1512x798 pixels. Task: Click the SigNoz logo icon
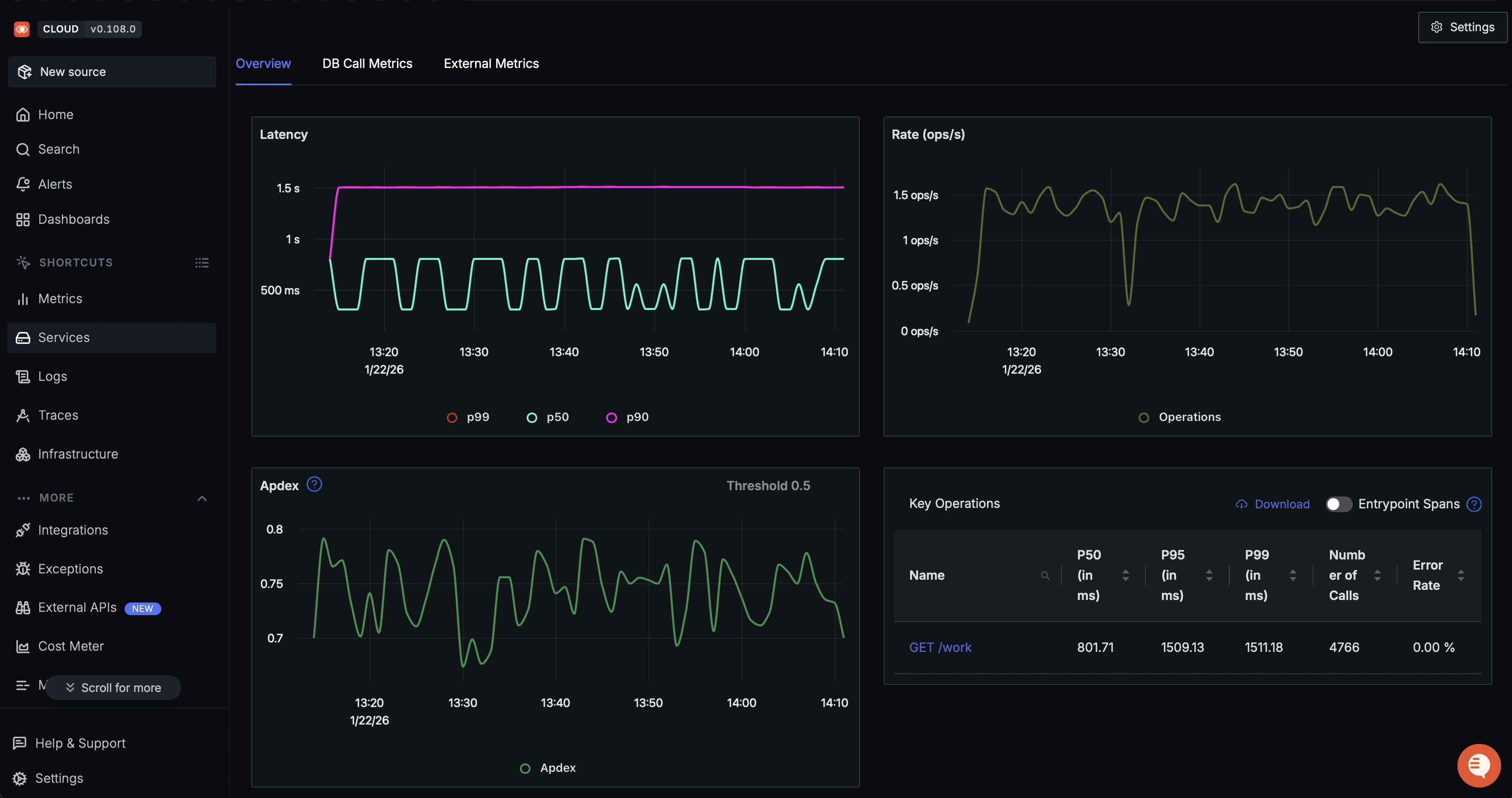pos(22,29)
